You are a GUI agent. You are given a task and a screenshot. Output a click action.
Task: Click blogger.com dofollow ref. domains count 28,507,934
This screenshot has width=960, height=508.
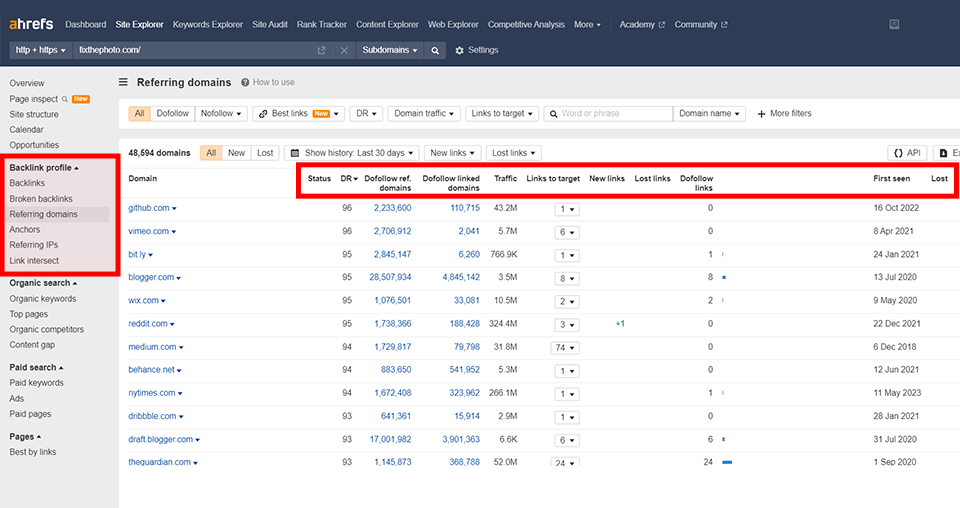point(390,277)
